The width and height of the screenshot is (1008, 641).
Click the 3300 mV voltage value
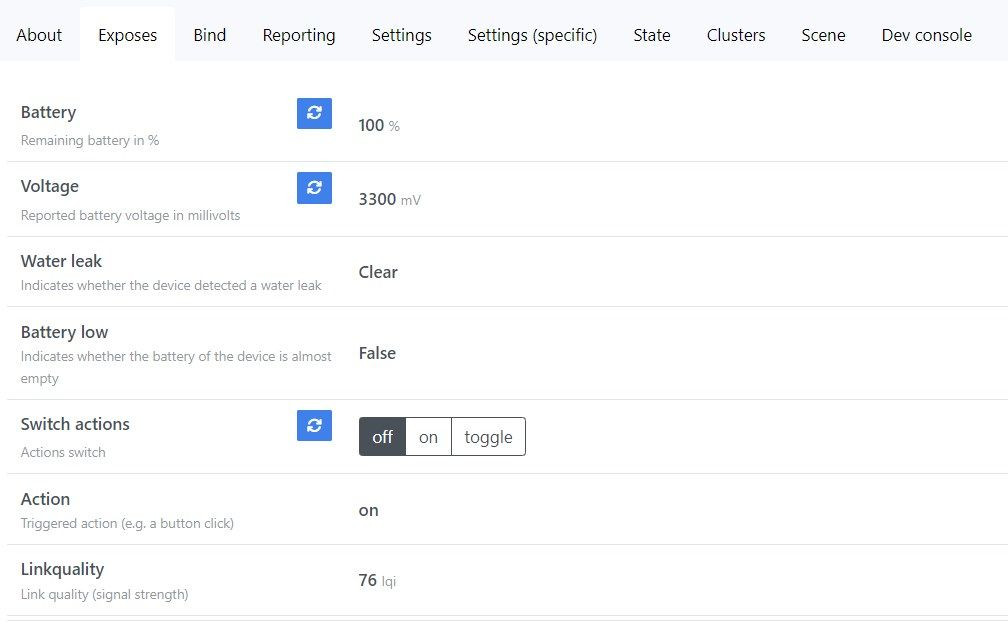pyautogui.click(x=378, y=199)
